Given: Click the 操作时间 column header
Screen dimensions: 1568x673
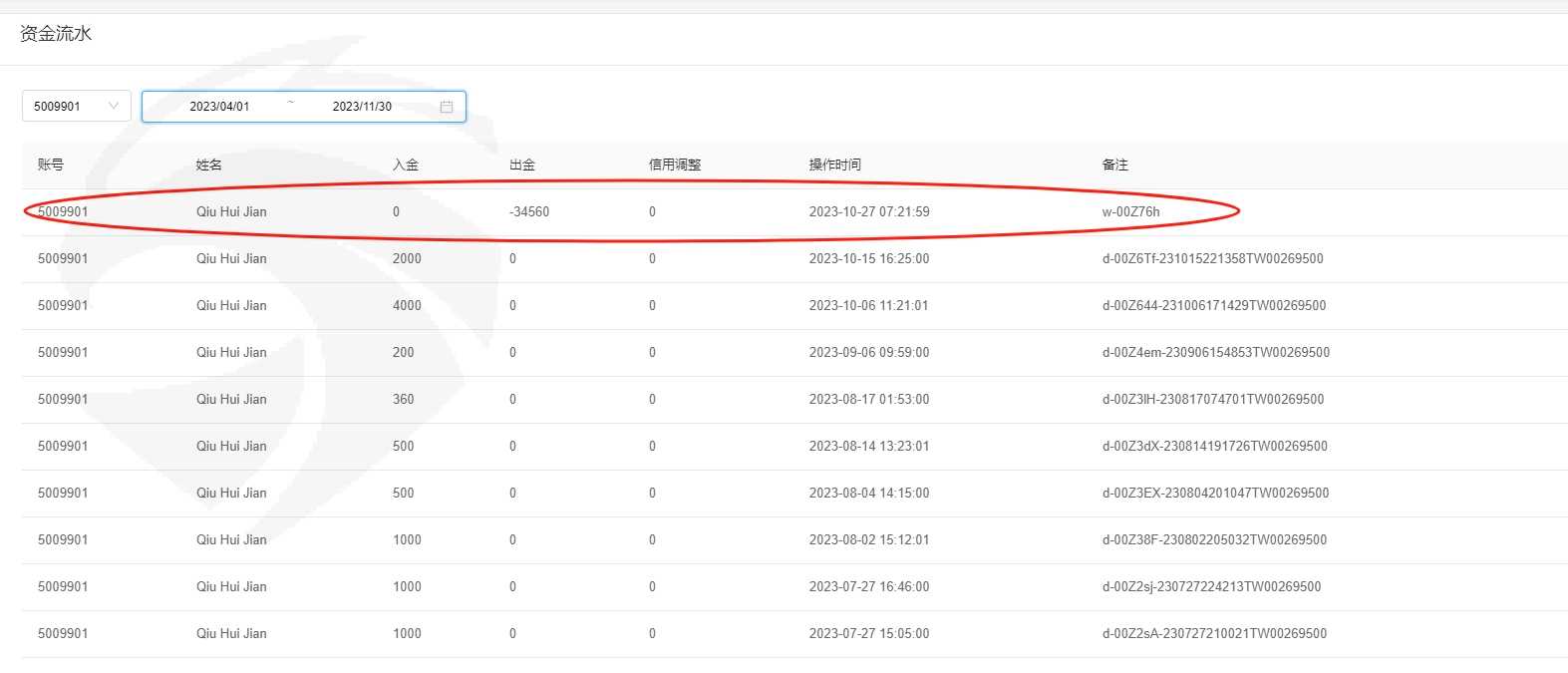Looking at the screenshot, I should 835,165.
